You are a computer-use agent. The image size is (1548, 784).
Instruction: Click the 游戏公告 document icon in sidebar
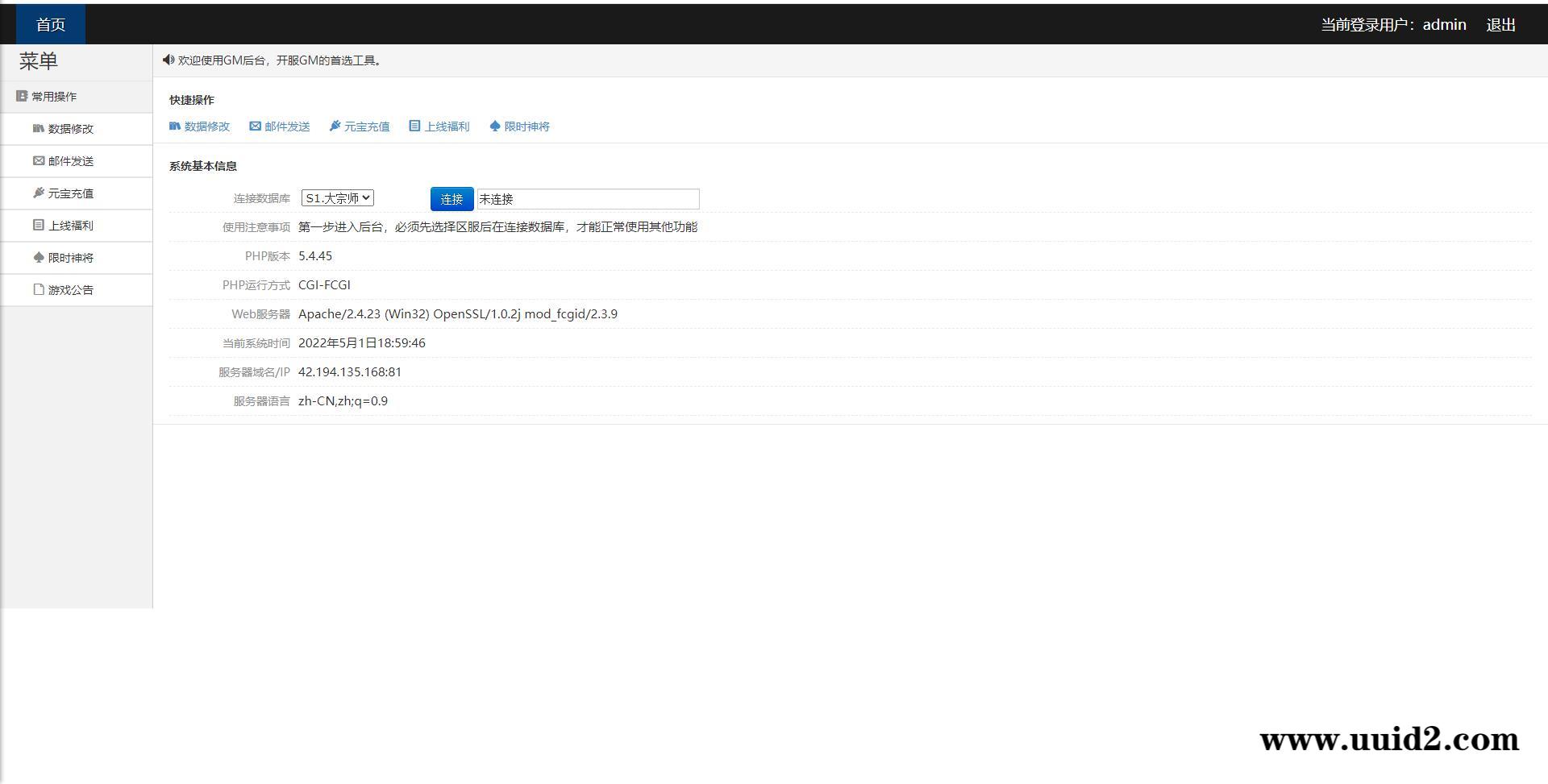point(38,290)
